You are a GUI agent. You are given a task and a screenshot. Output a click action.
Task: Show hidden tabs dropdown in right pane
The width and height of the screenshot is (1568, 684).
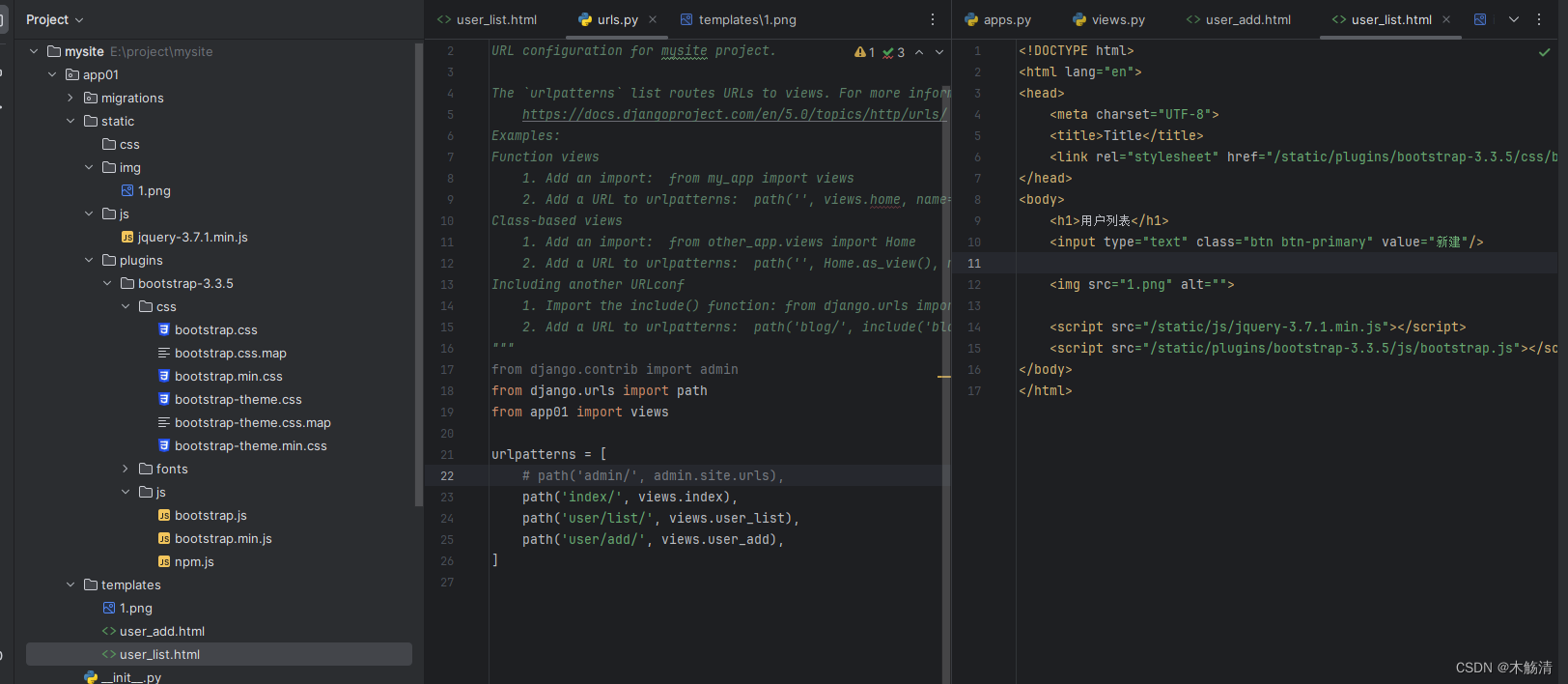click(1513, 19)
